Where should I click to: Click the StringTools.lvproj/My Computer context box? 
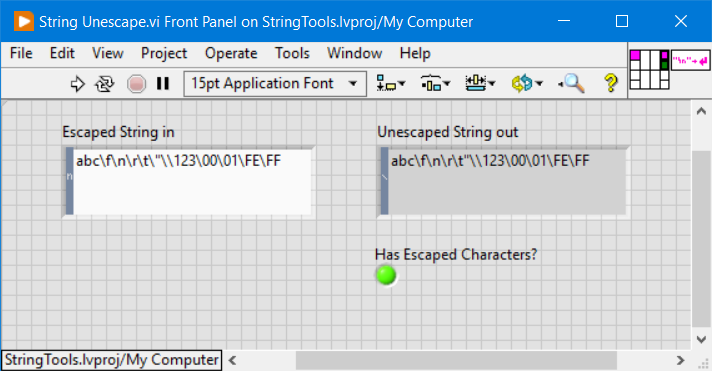111,360
